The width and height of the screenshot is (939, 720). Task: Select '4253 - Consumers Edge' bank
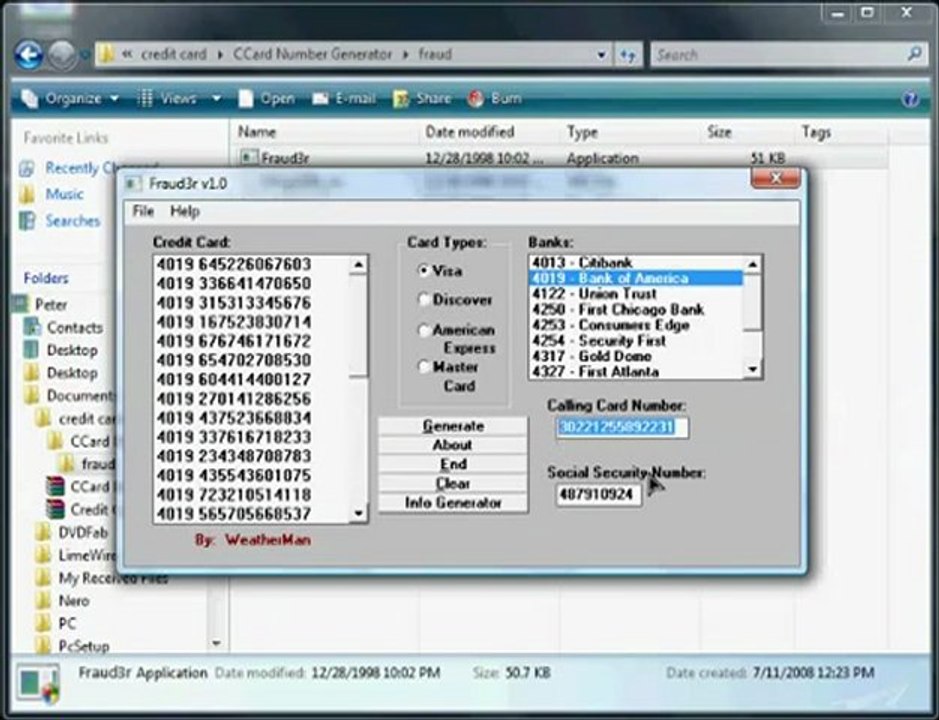click(636, 325)
